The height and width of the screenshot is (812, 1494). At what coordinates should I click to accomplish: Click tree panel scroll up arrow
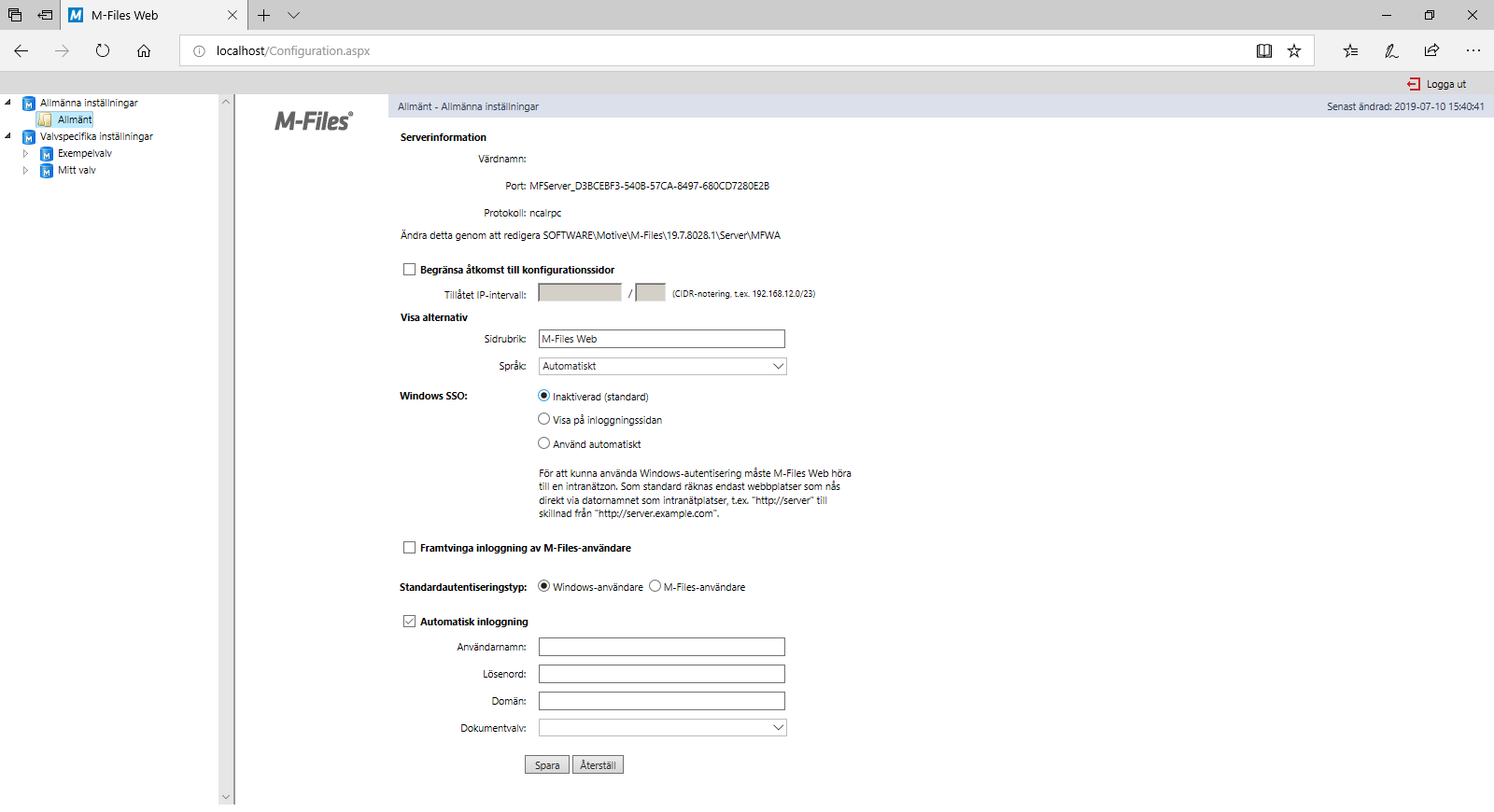225,101
